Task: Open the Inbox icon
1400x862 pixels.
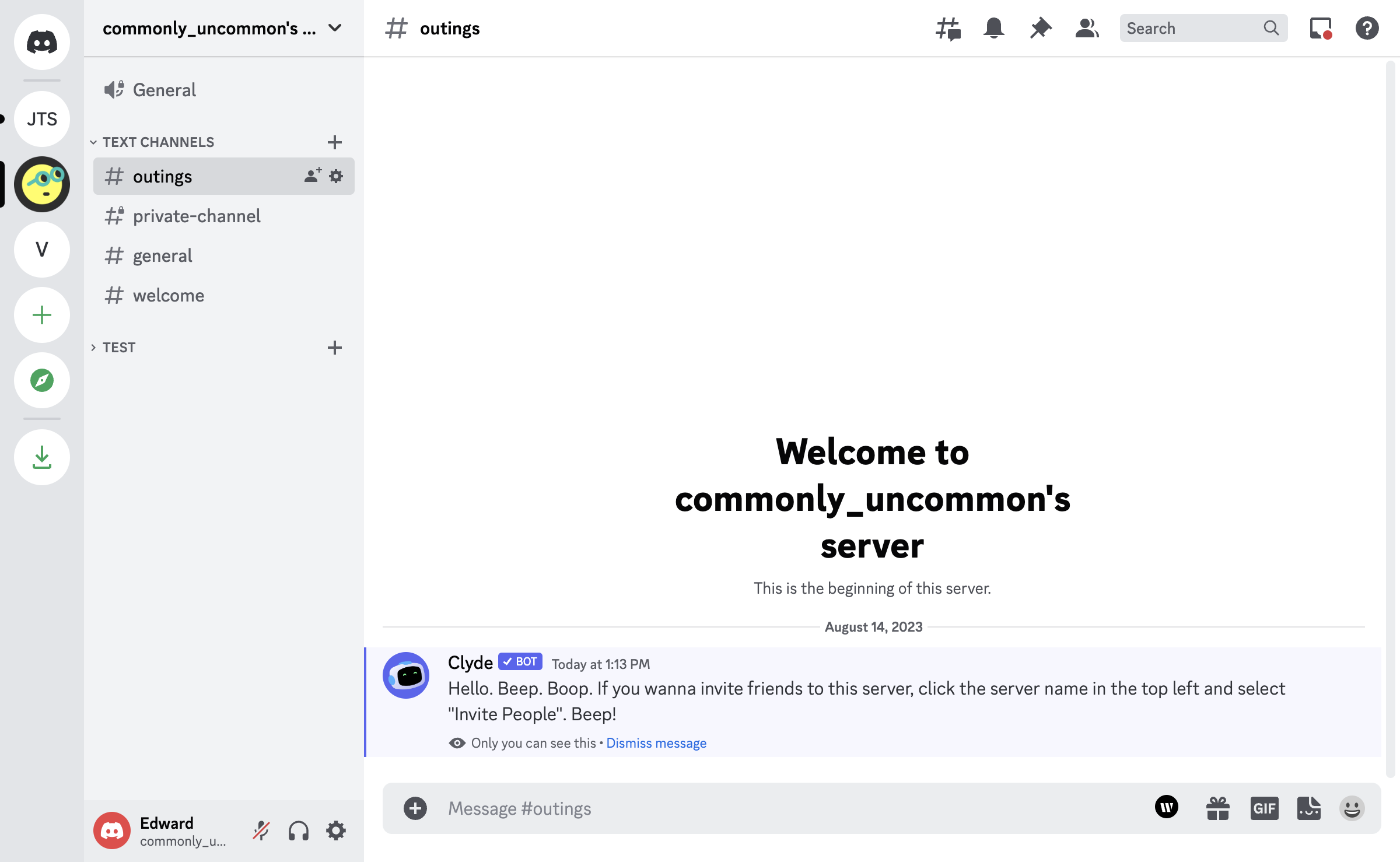Action: coord(1321,28)
